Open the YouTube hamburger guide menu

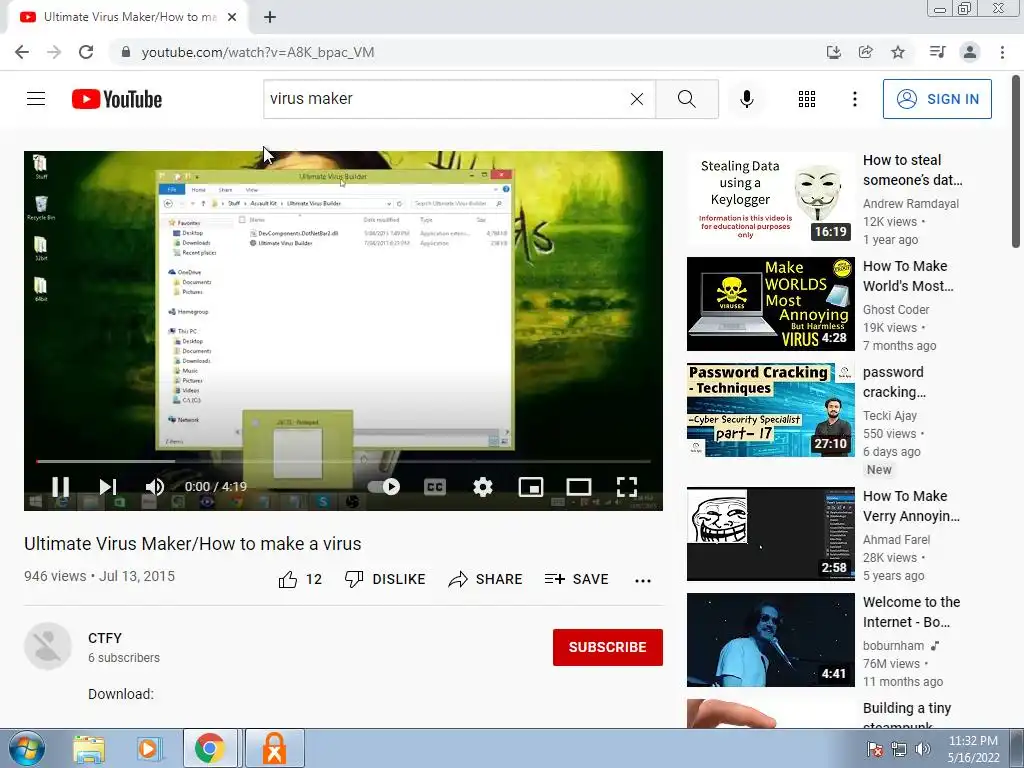click(x=36, y=99)
